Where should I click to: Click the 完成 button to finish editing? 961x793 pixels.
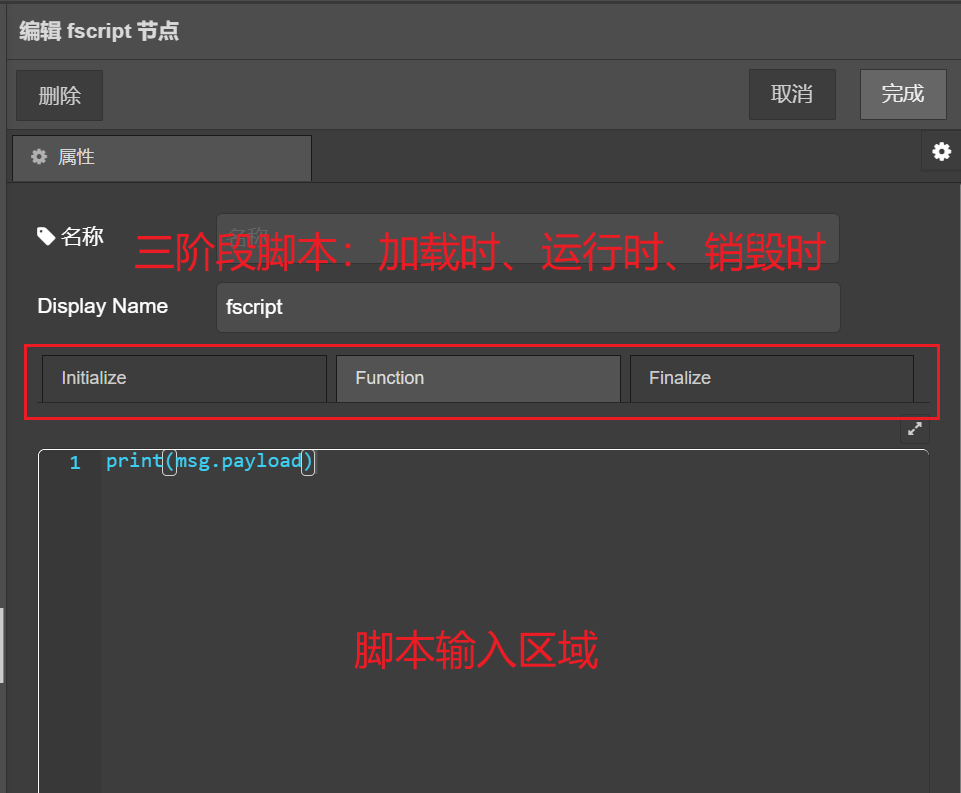(903, 94)
